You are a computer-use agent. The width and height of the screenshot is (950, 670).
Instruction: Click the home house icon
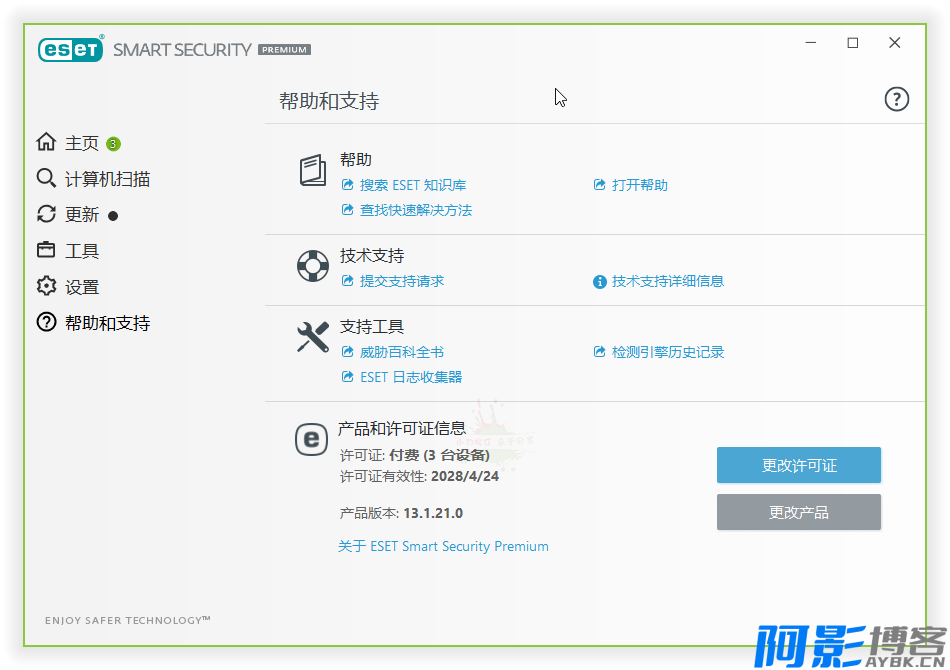pos(46,142)
